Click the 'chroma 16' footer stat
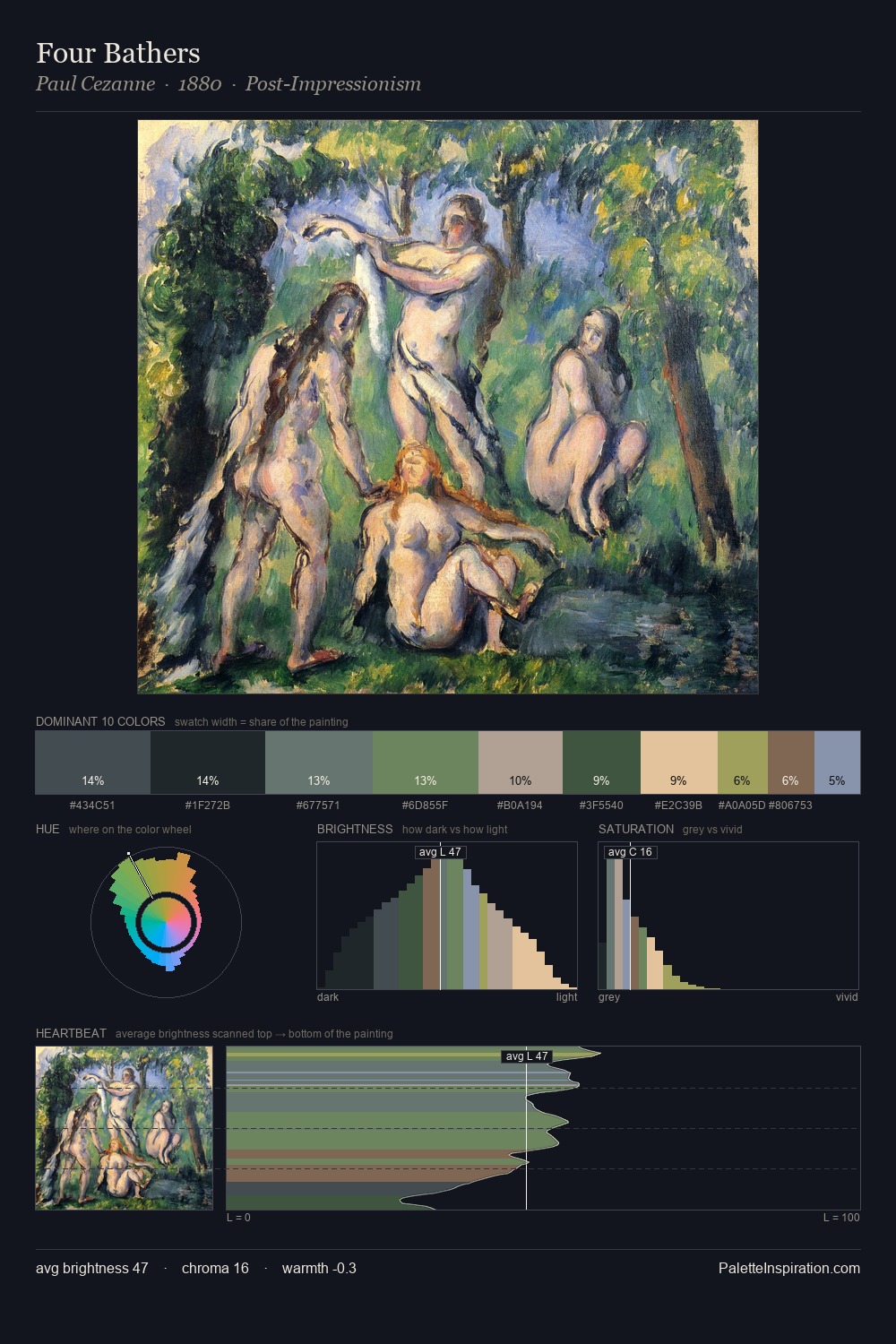 click(215, 1268)
